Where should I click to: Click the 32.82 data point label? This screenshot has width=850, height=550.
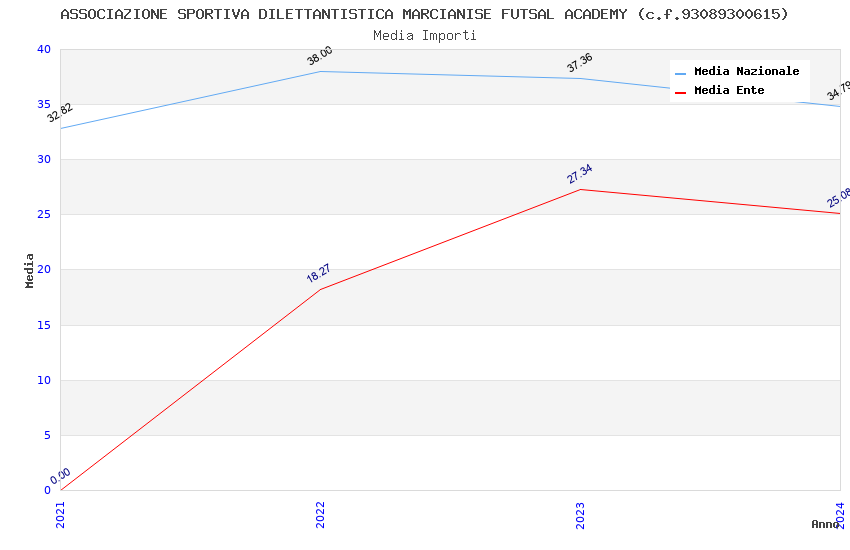point(60,113)
